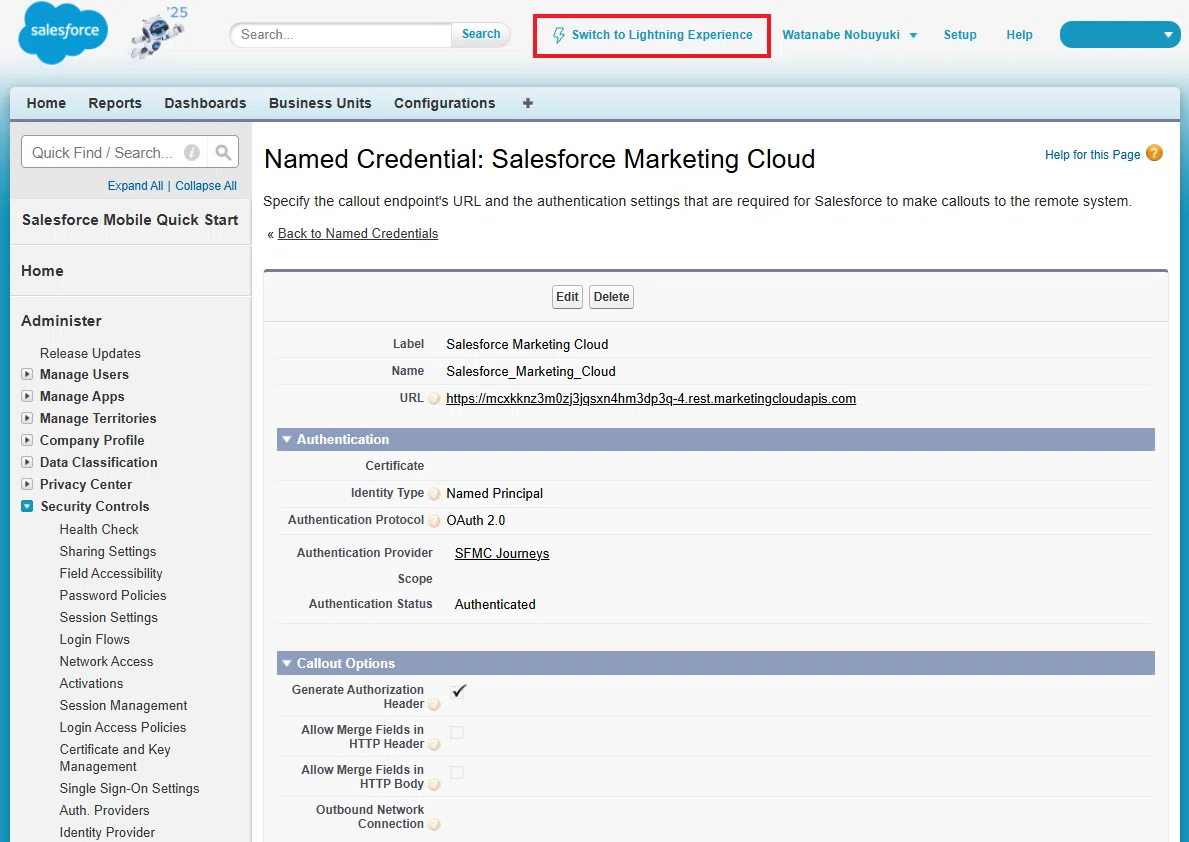Open the Dashboards tab

(x=205, y=103)
